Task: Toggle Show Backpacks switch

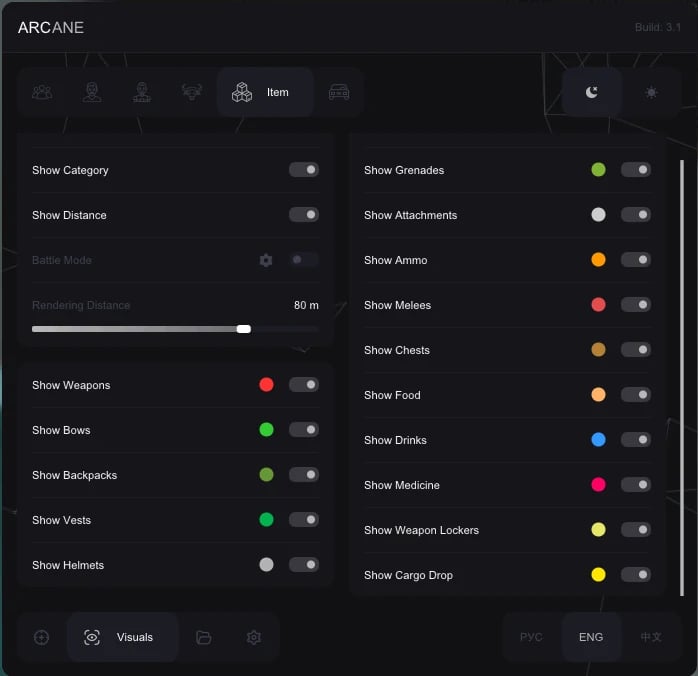Action: (304, 474)
